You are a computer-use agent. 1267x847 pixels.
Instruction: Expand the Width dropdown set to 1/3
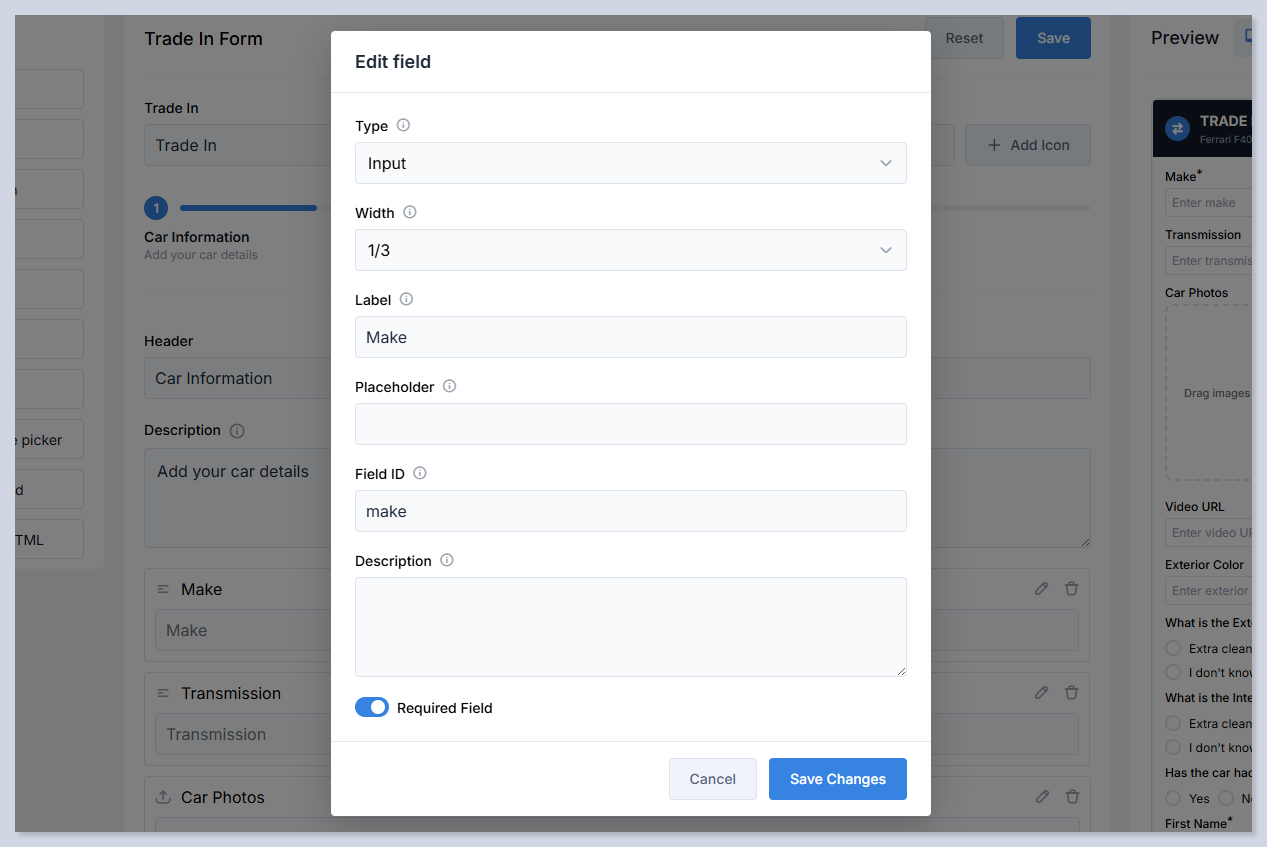tap(630, 250)
